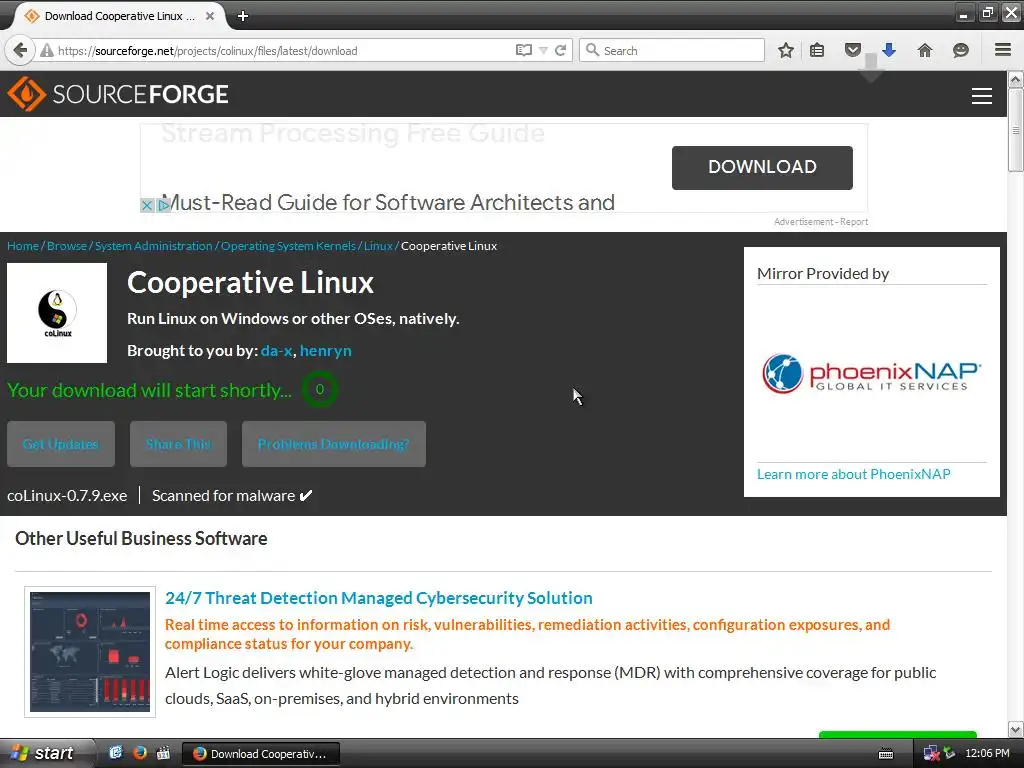Go to browser Home icon
1024x768 pixels.
925,50
